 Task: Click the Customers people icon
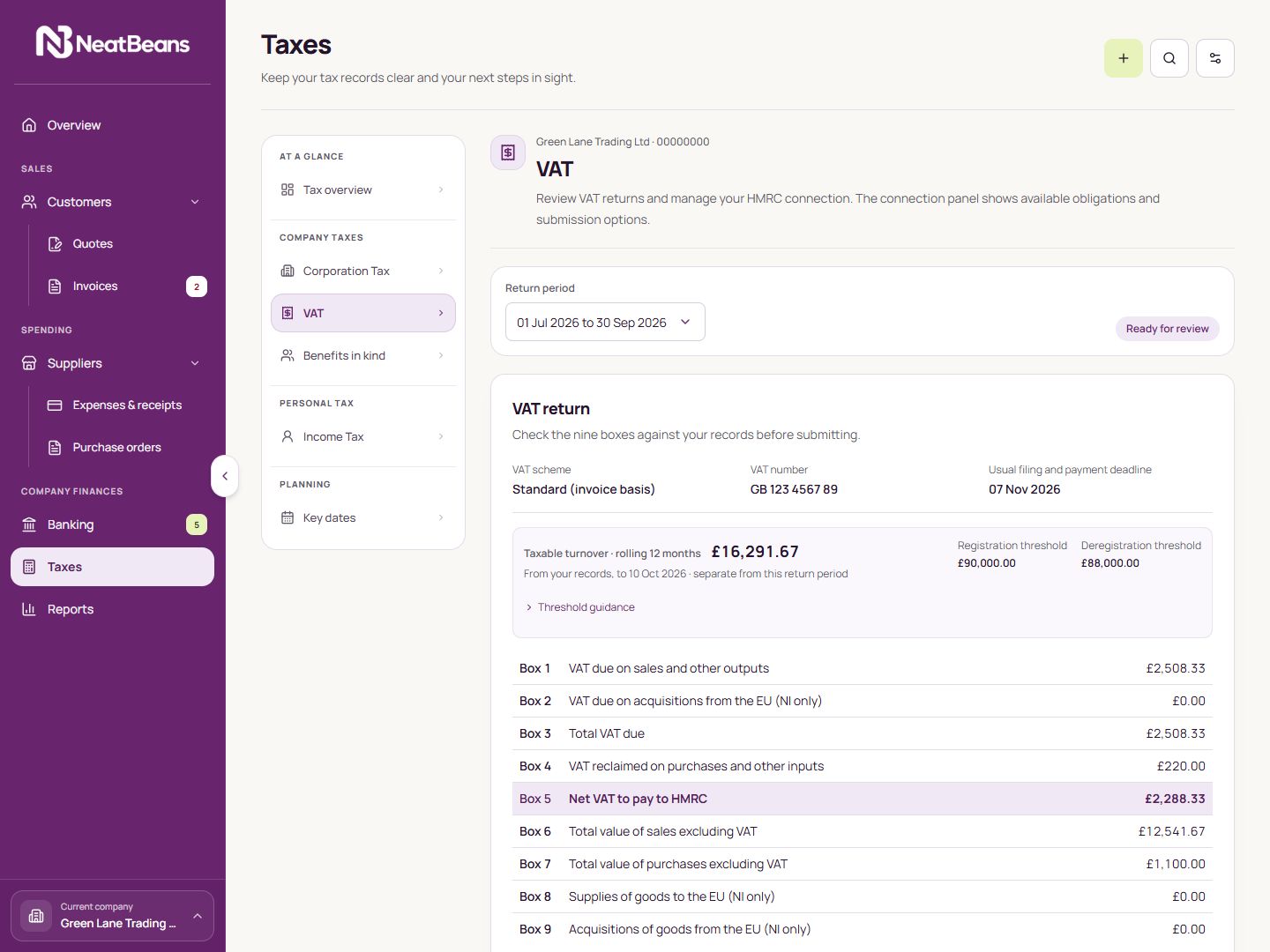[29, 202]
